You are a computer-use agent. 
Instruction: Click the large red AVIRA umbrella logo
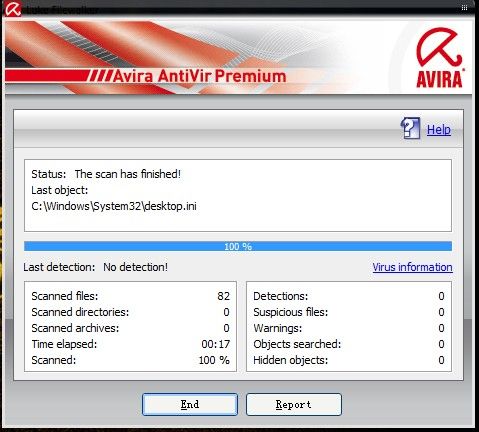point(439,58)
